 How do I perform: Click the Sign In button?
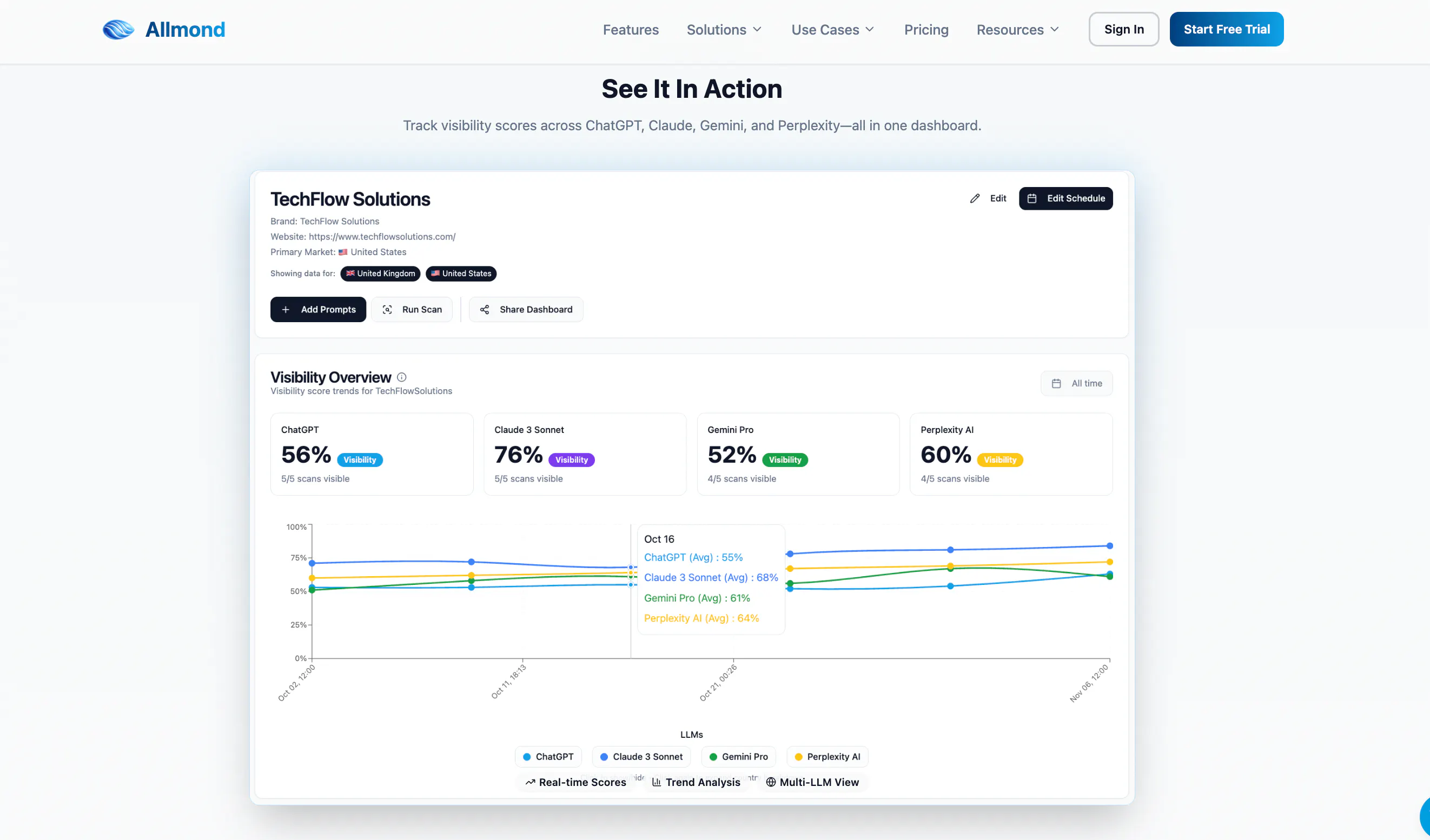click(1123, 29)
